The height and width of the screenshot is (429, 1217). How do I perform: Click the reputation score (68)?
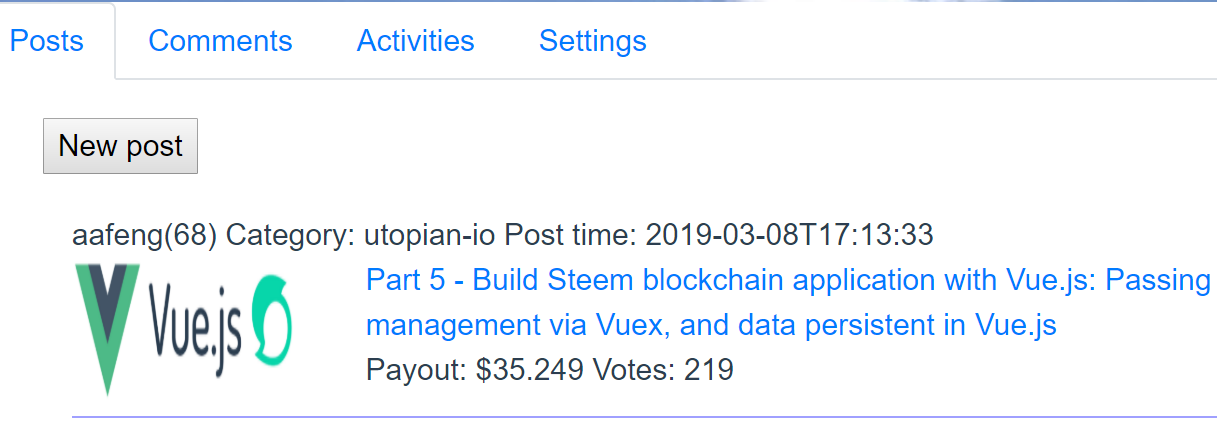pos(189,235)
